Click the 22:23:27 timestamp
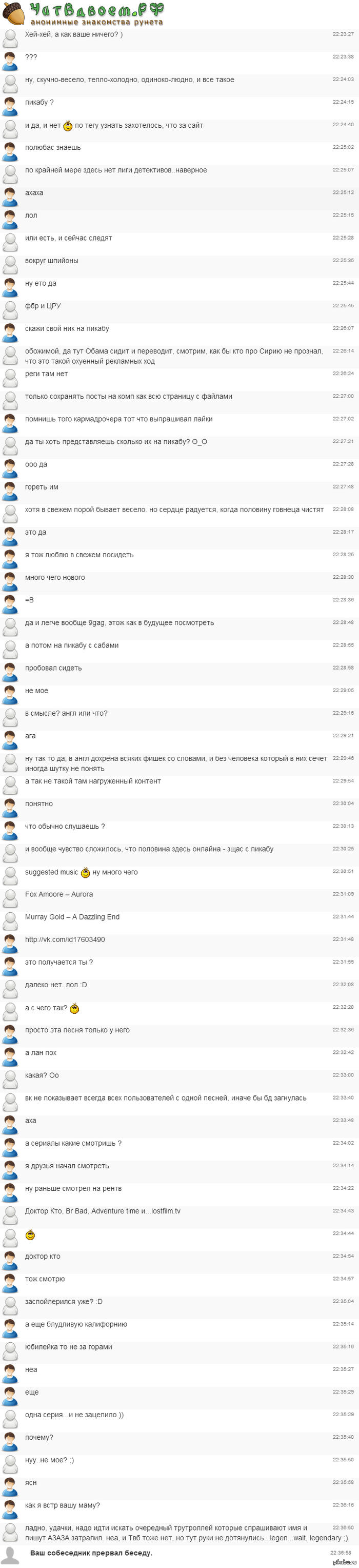This screenshot has height=1568, width=359. 343,34
